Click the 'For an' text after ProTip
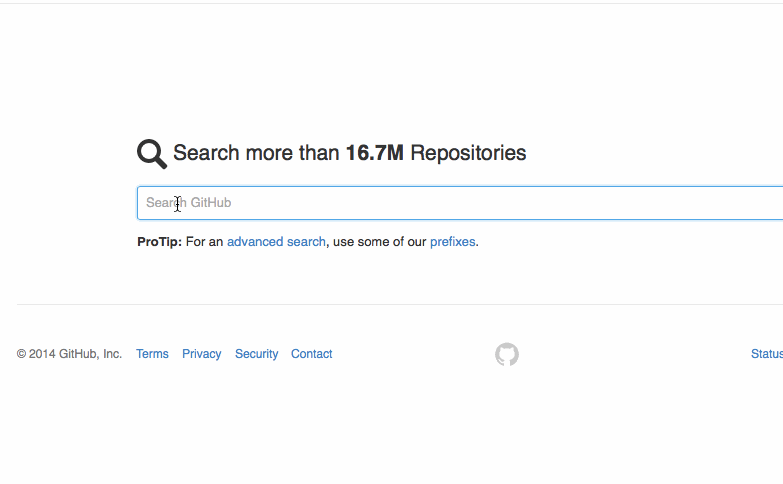Image resolution: width=783 pixels, height=484 pixels. (x=204, y=242)
